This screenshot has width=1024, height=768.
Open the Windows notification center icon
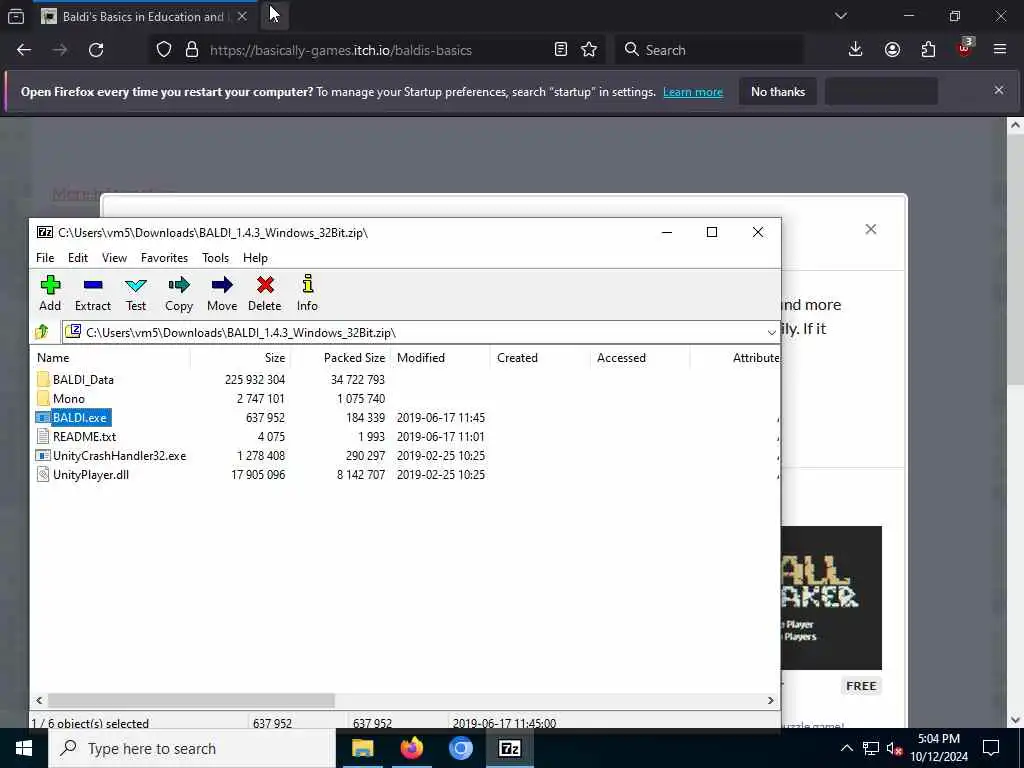pyautogui.click(x=991, y=748)
